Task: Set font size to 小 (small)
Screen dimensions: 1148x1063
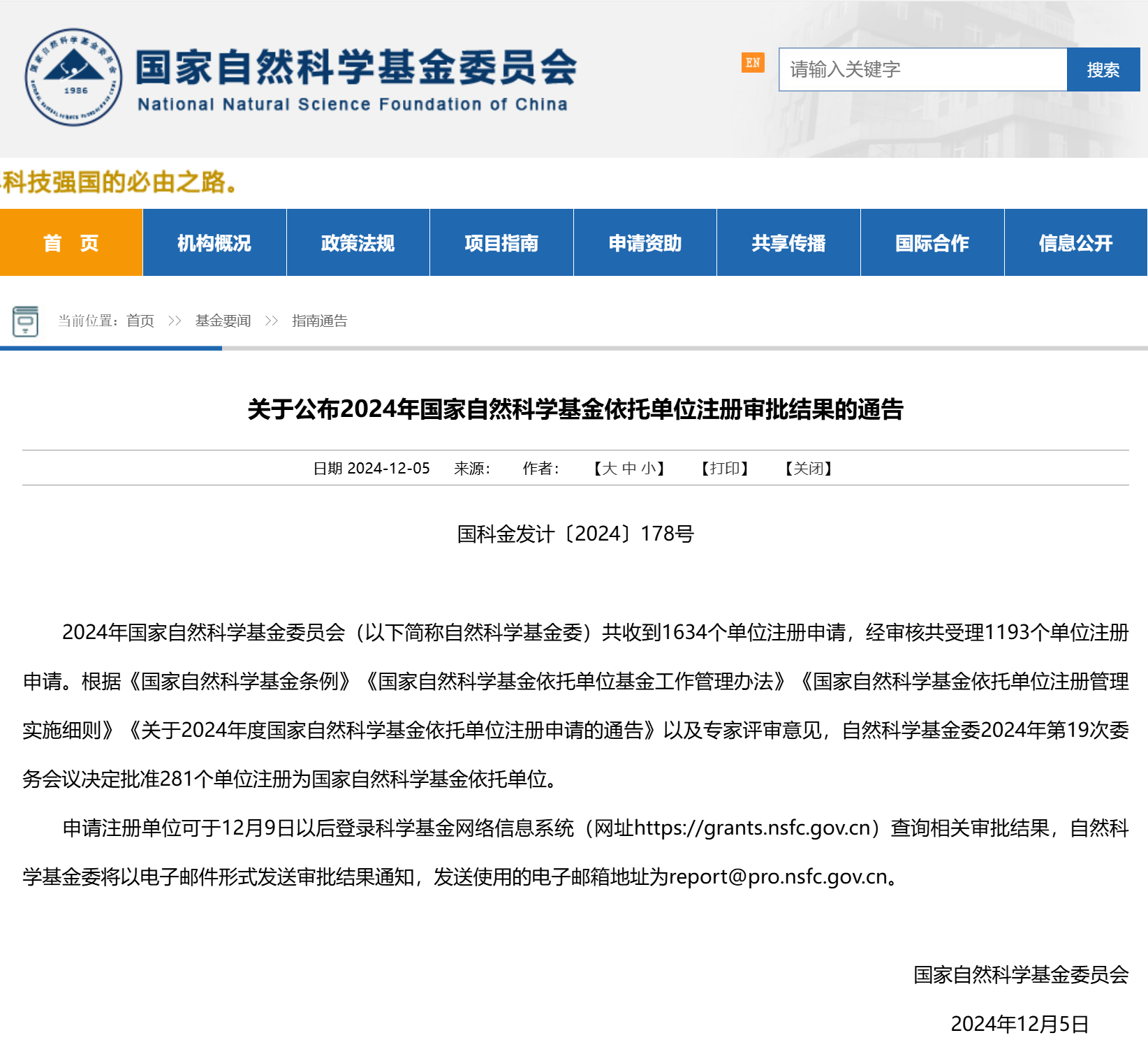Action: 649,469
